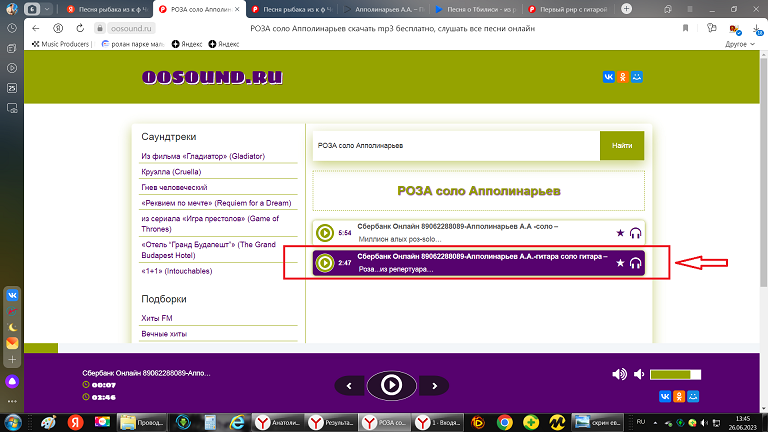Click the RU language indicator in tray
Viewport: 768px width, 432px height.
tap(641, 422)
